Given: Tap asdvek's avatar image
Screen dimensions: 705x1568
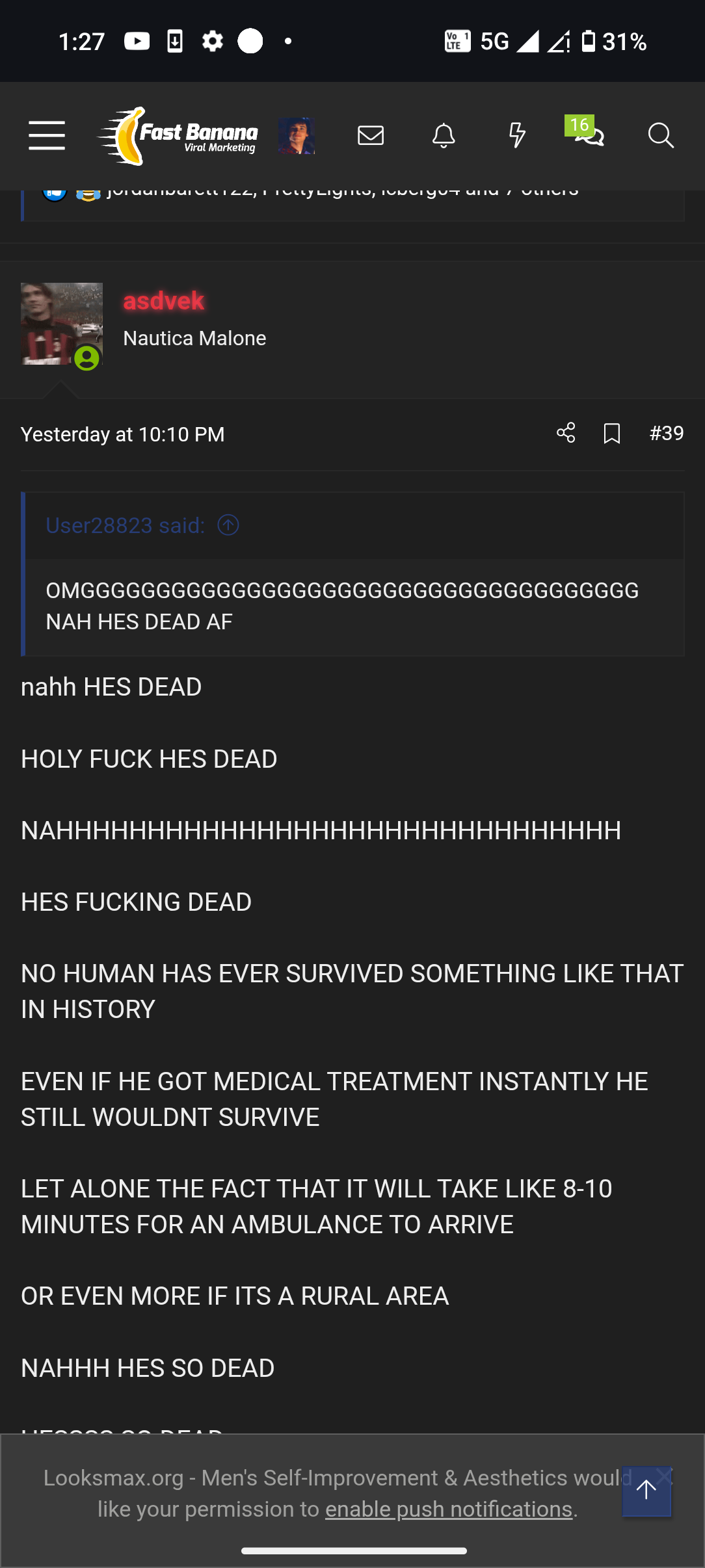Looking at the screenshot, I should pos(62,324).
